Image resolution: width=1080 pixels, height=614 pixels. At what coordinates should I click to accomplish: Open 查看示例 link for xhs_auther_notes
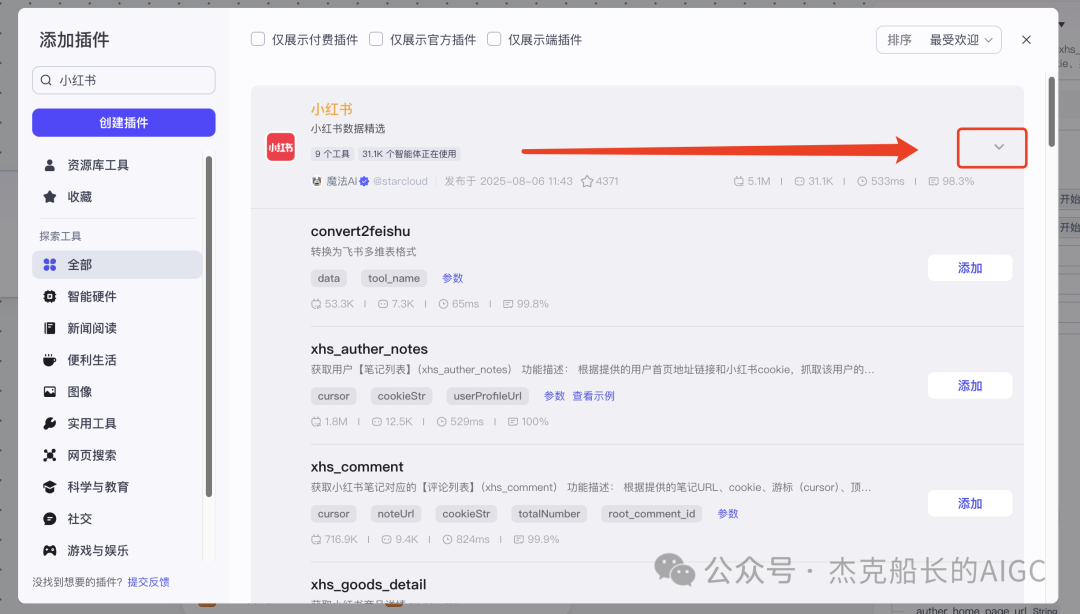point(594,396)
